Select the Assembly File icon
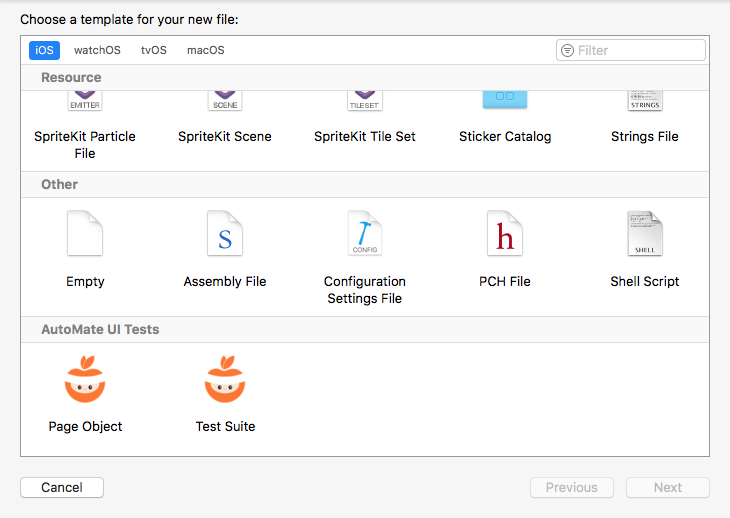730x518 pixels. (225, 233)
